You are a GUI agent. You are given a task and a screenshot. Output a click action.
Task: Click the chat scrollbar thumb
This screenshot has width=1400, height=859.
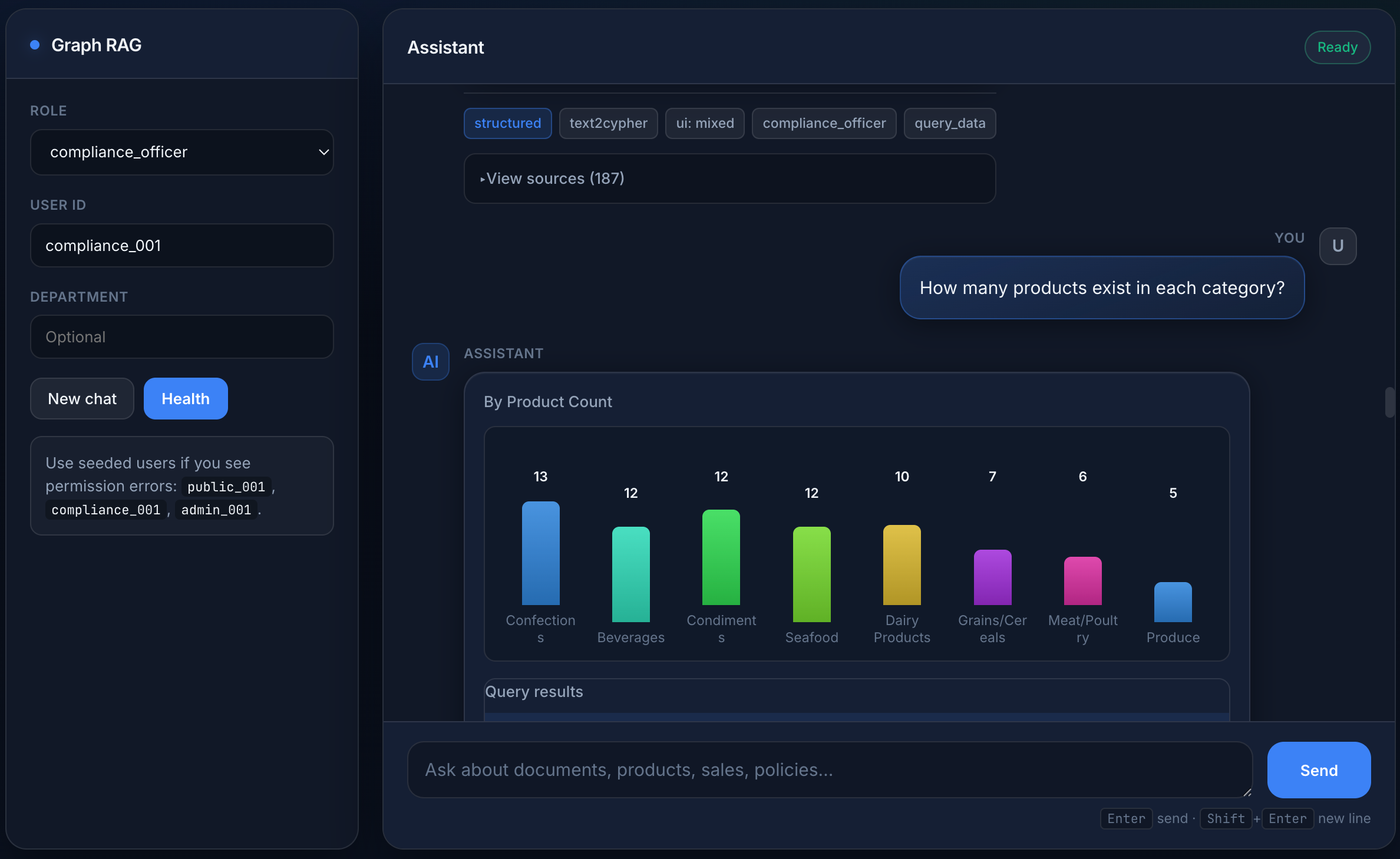(1389, 402)
